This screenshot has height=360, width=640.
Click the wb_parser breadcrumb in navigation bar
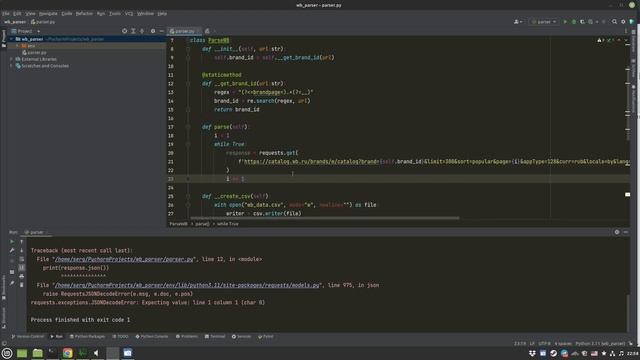click(15, 22)
